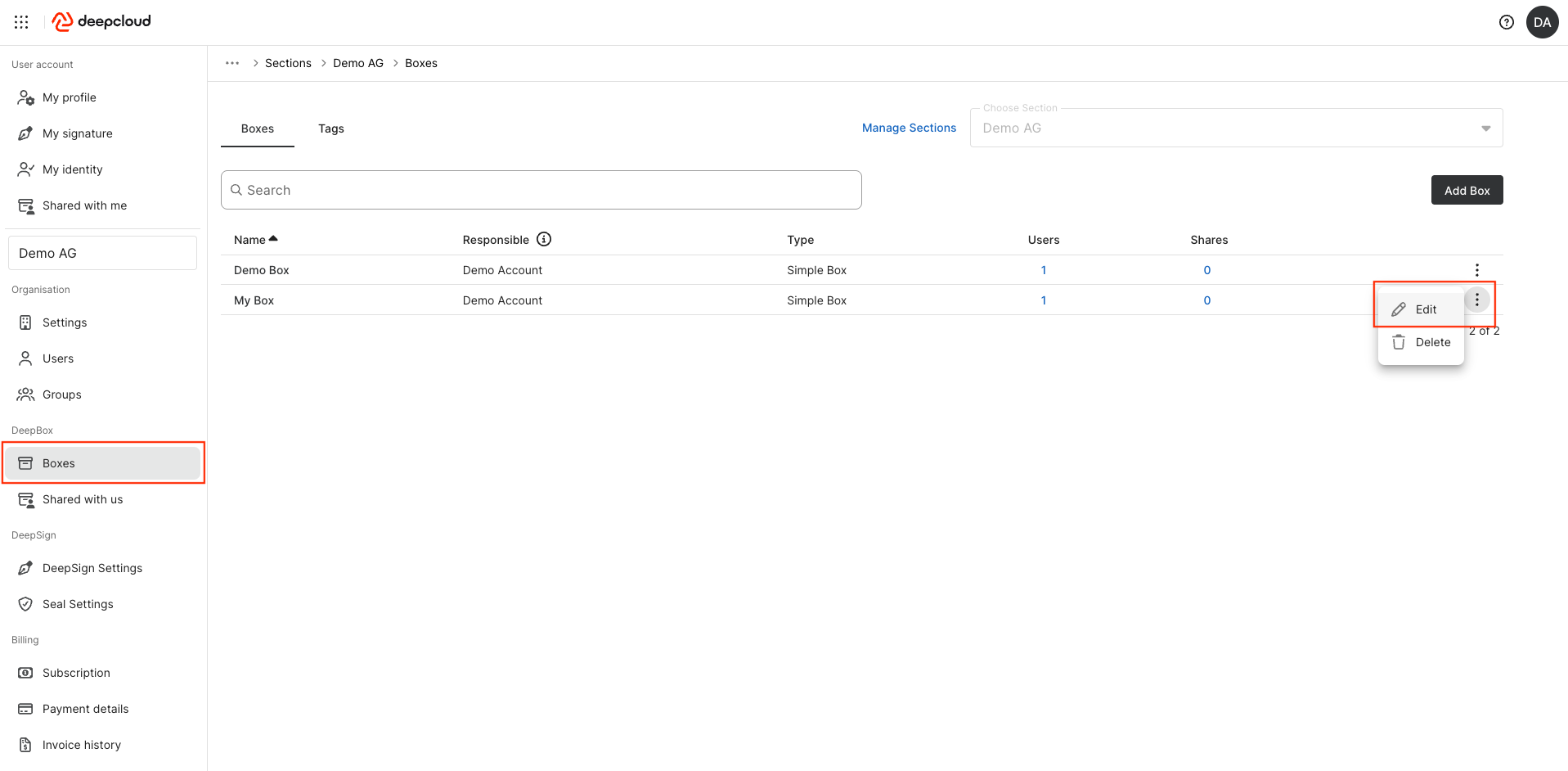Open the three-dot menu for Demo Box
Viewport: 1568px width, 771px height.
click(1476, 270)
